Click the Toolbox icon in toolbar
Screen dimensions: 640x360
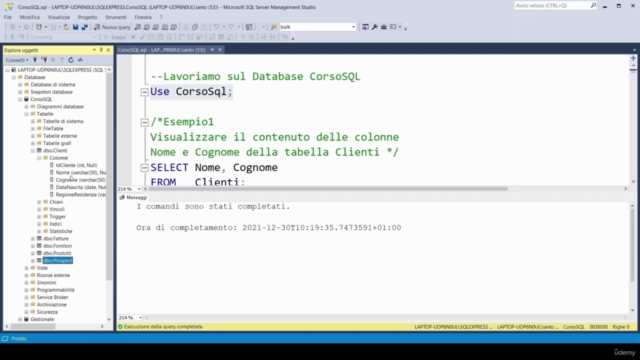pos(384,27)
